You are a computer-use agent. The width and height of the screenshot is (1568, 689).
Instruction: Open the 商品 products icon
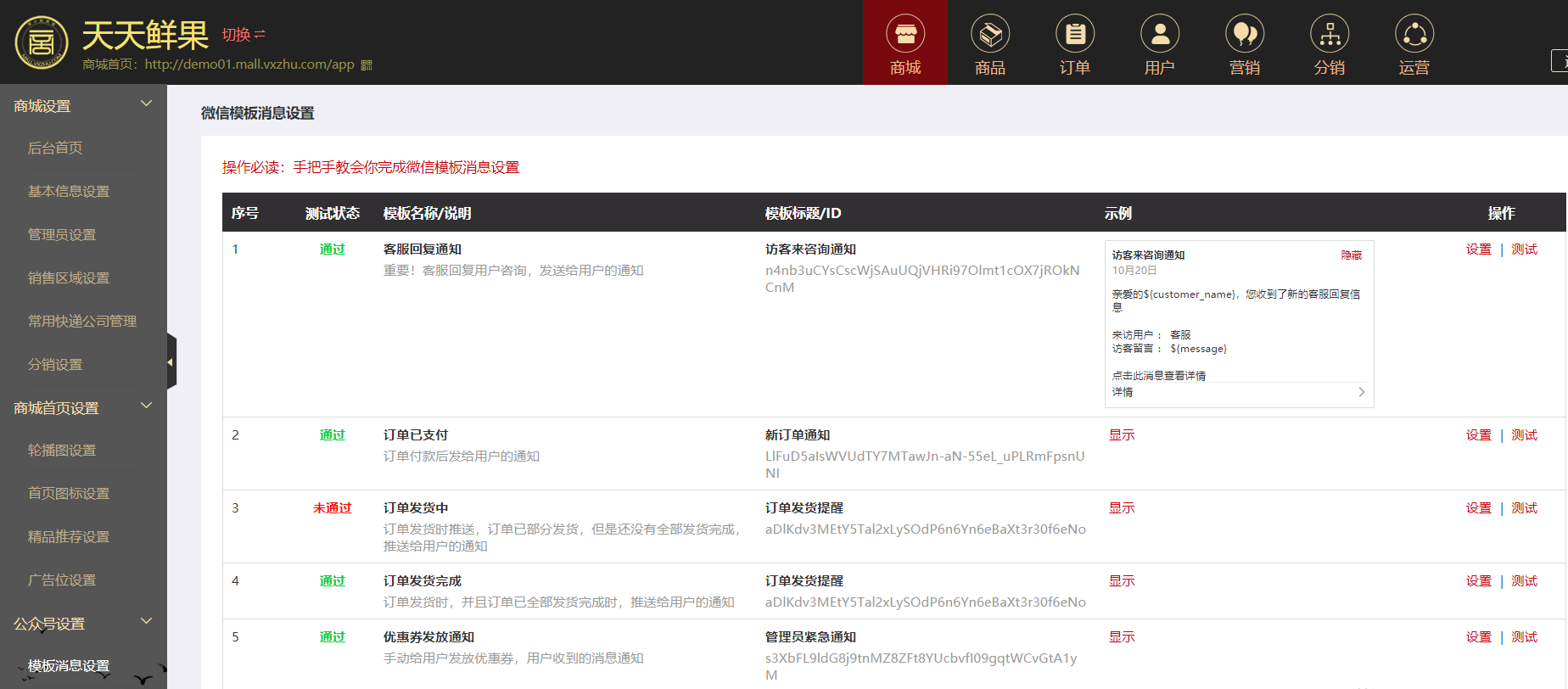(989, 35)
